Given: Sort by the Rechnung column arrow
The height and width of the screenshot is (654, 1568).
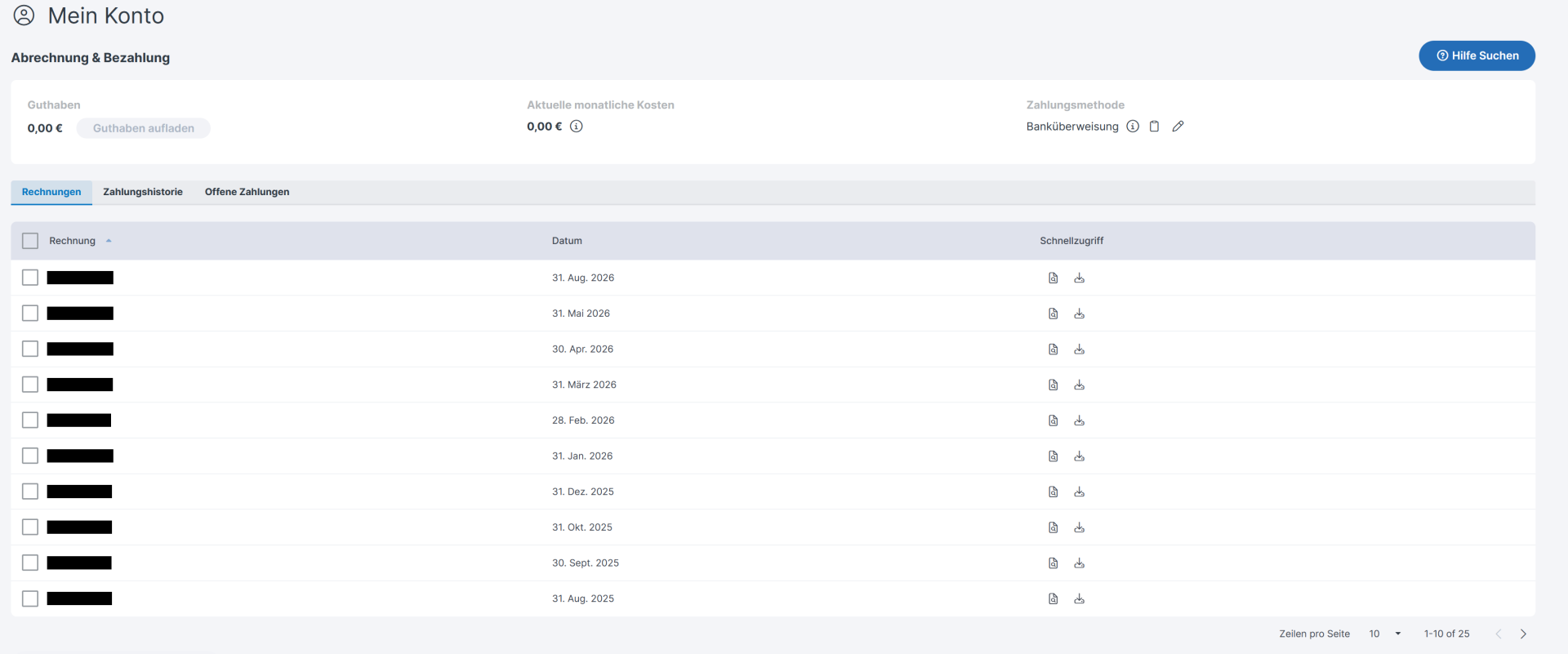Looking at the screenshot, I should pos(109,241).
